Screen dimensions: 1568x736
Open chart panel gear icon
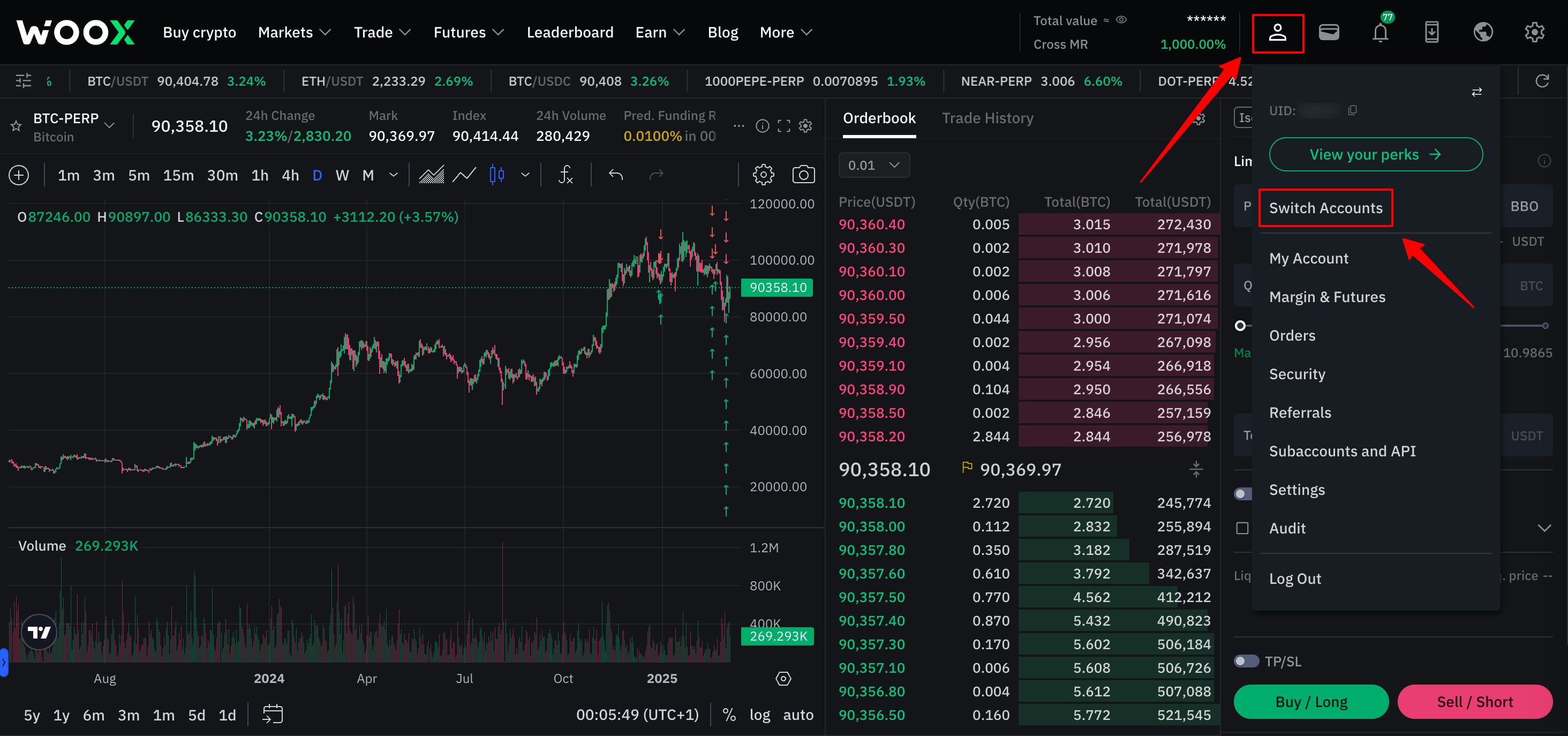point(805,126)
